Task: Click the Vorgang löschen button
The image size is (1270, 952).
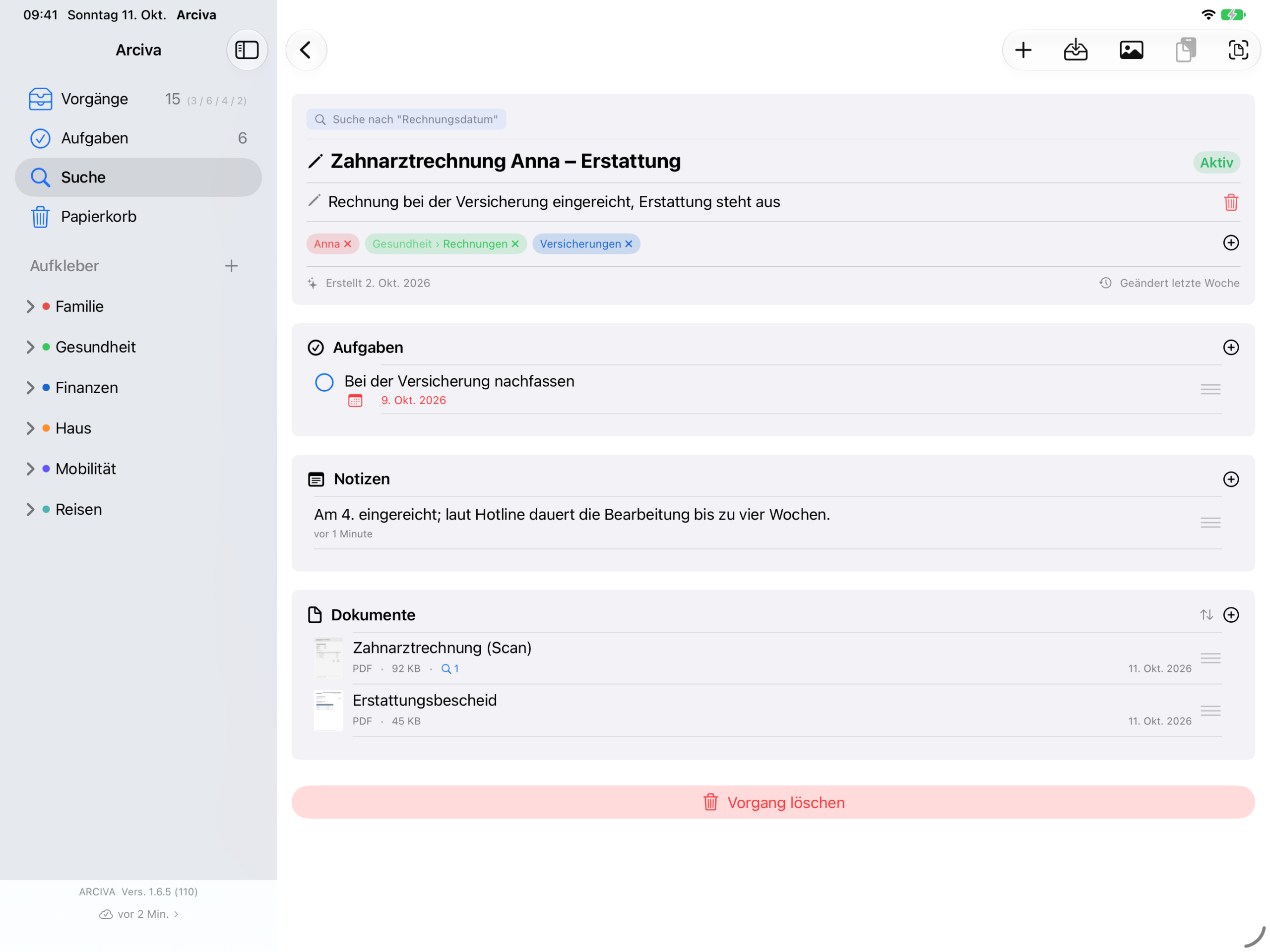Action: [x=773, y=802]
